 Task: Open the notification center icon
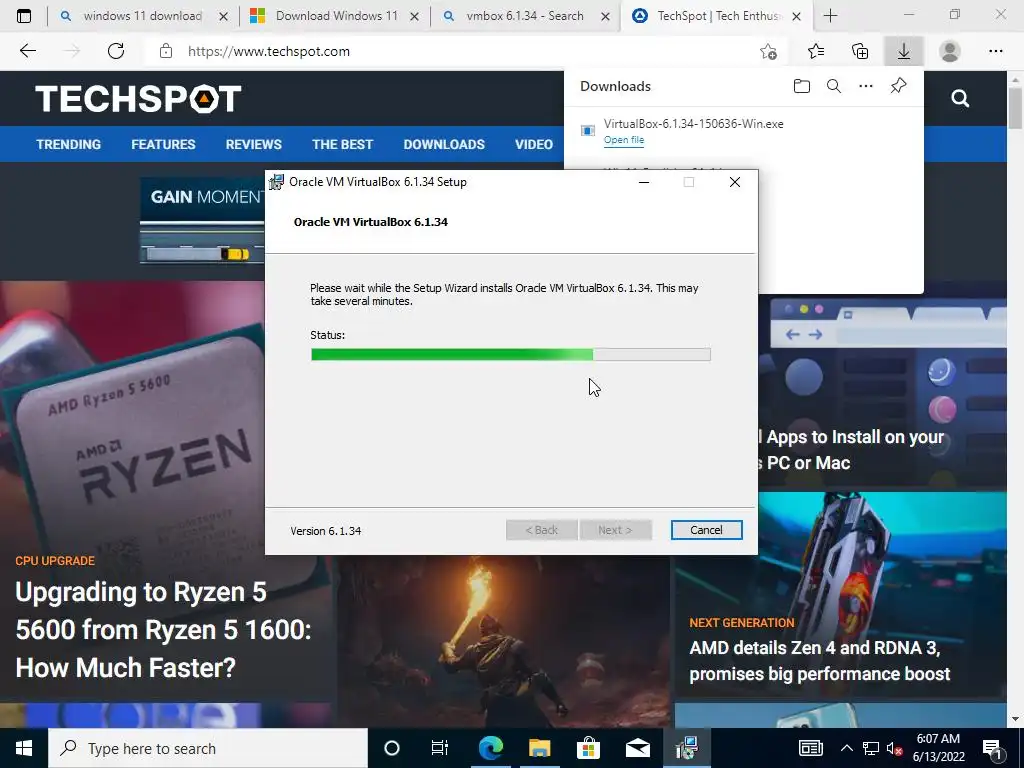[993, 749]
